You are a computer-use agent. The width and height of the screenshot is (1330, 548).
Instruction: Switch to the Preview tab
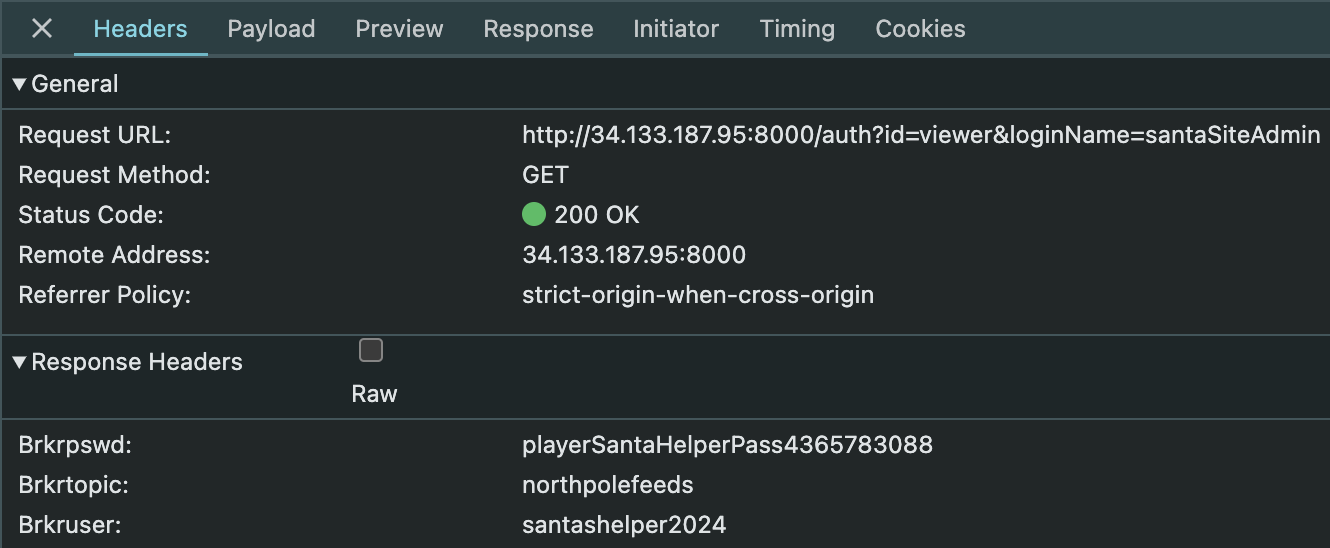pyautogui.click(x=399, y=29)
